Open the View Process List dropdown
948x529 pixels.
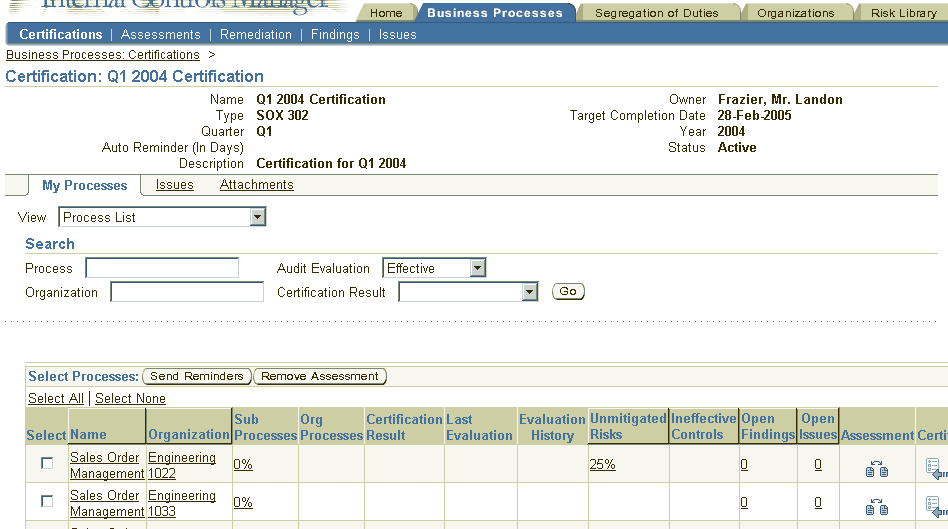pyautogui.click(x=162, y=217)
